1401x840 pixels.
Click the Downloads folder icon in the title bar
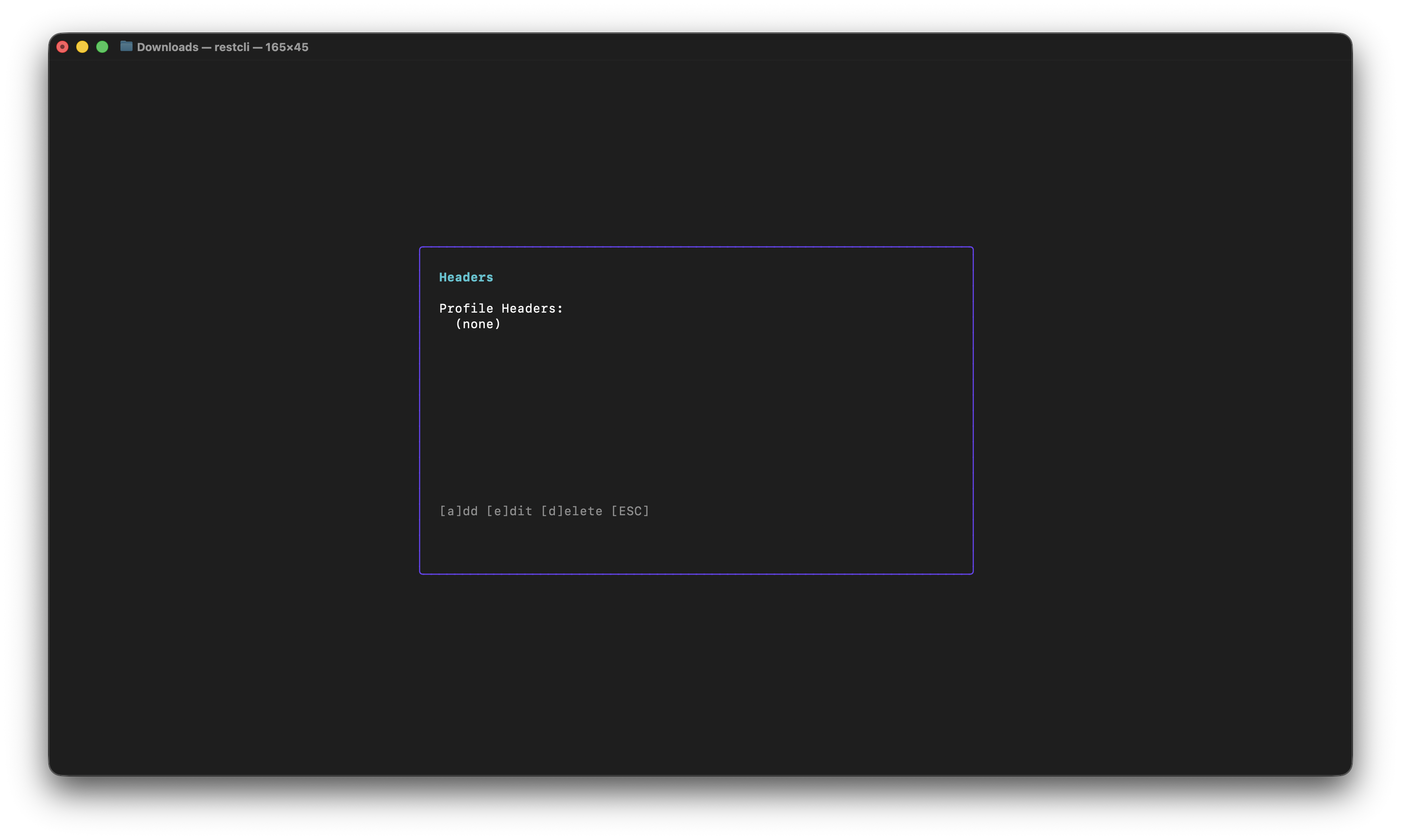(126, 47)
